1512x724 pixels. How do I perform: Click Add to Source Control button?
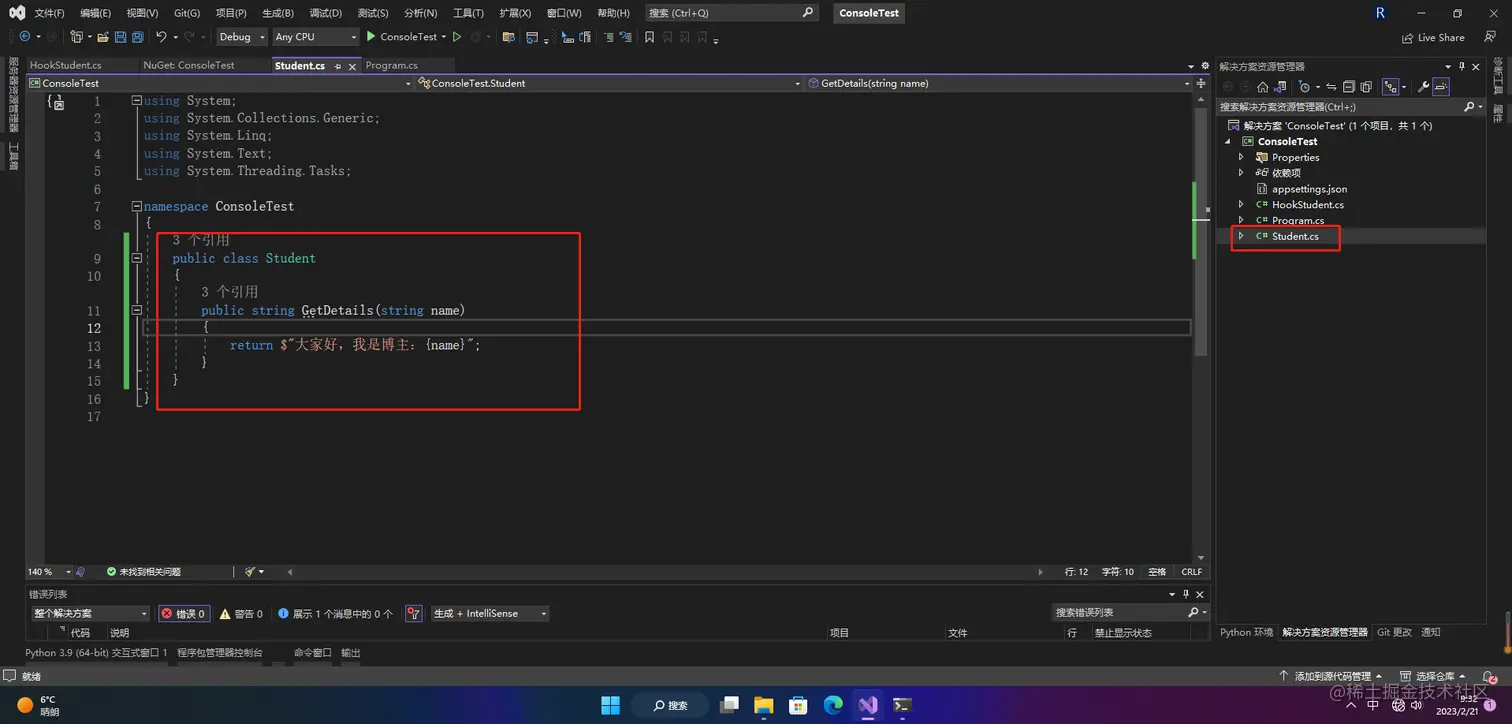tap(1331, 677)
